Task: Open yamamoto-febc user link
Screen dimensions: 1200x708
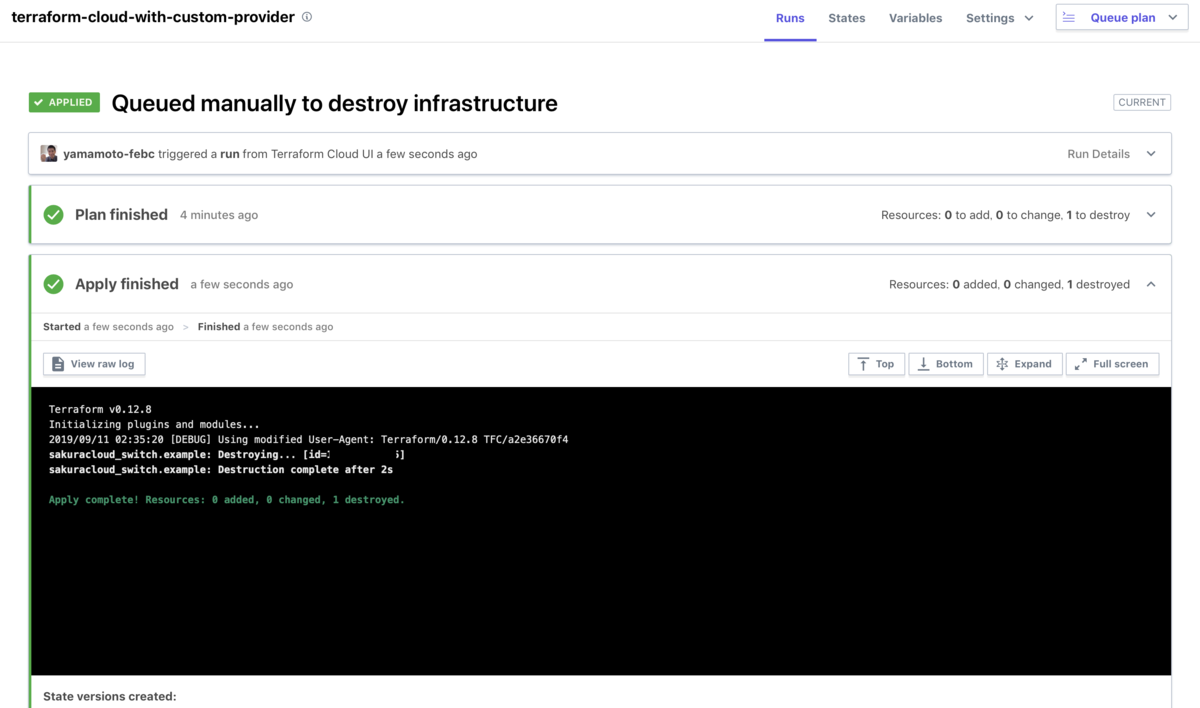Action: pyautogui.click(x=109, y=154)
